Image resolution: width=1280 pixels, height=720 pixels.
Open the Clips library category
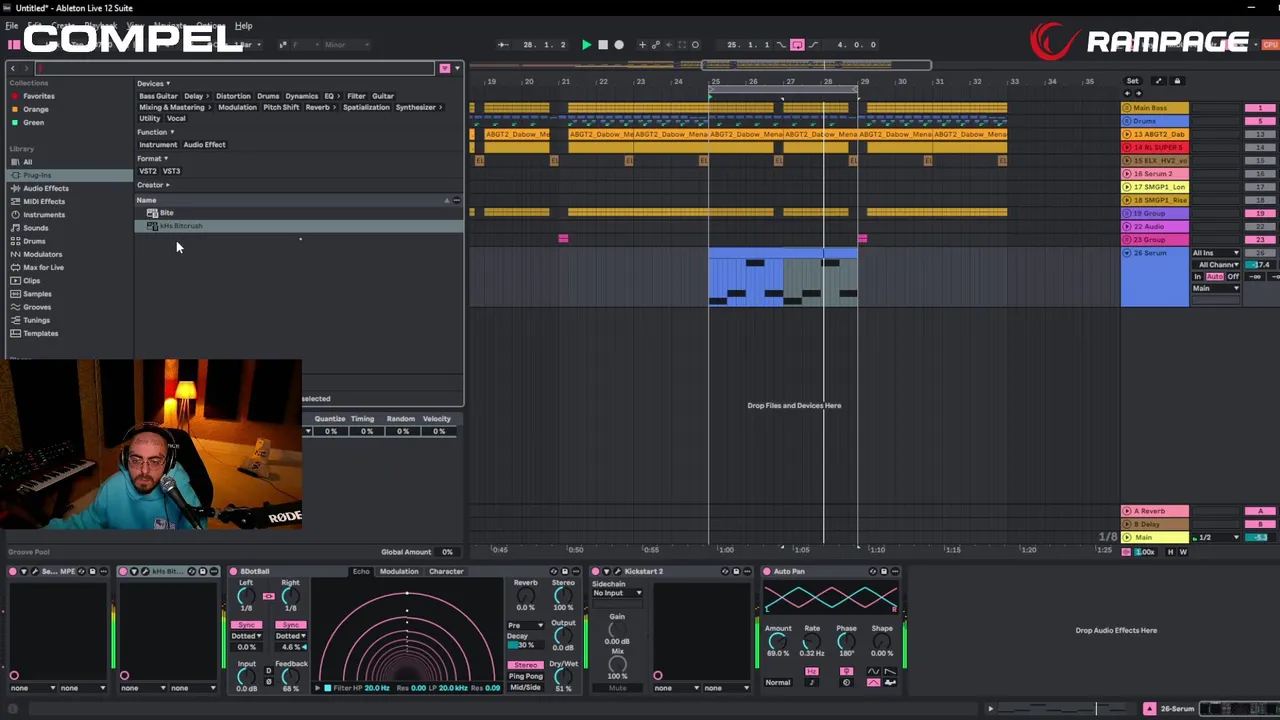pyautogui.click(x=32, y=281)
